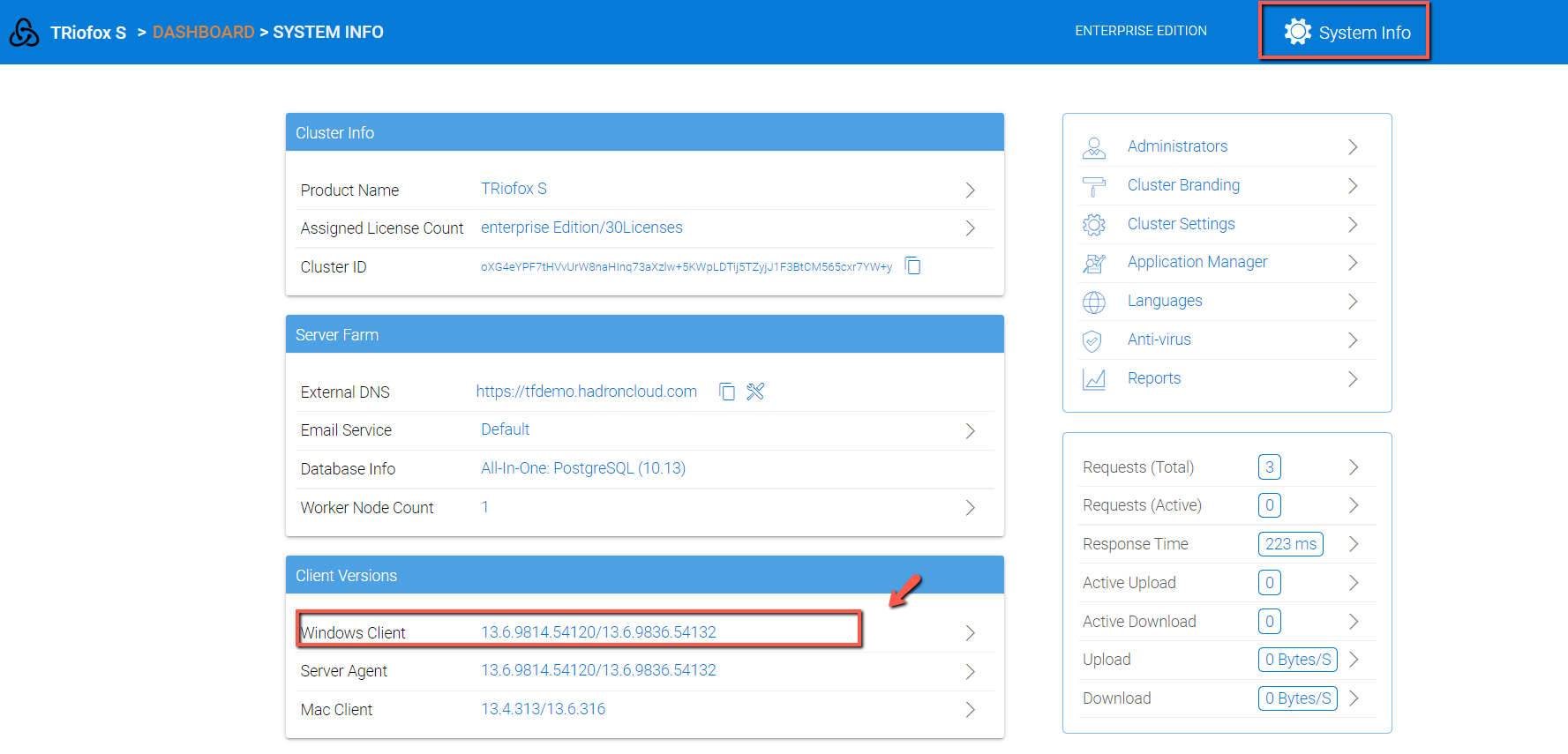
Task: Click the Upload 0 Bytes/S badge
Action: point(1297,660)
